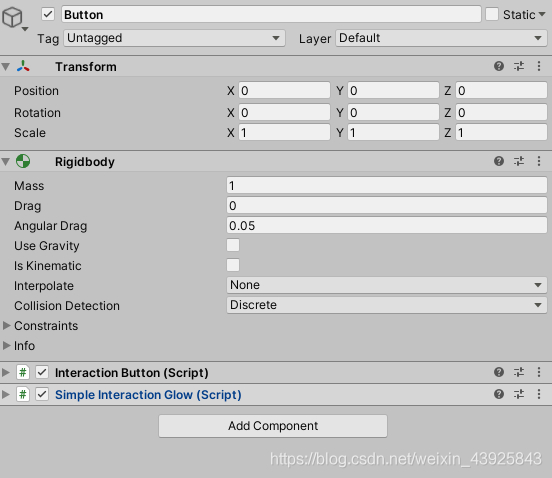Click Position Y field
Image resolution: width=552 pixels, height=478 pixels.
(x=393, y=90)
